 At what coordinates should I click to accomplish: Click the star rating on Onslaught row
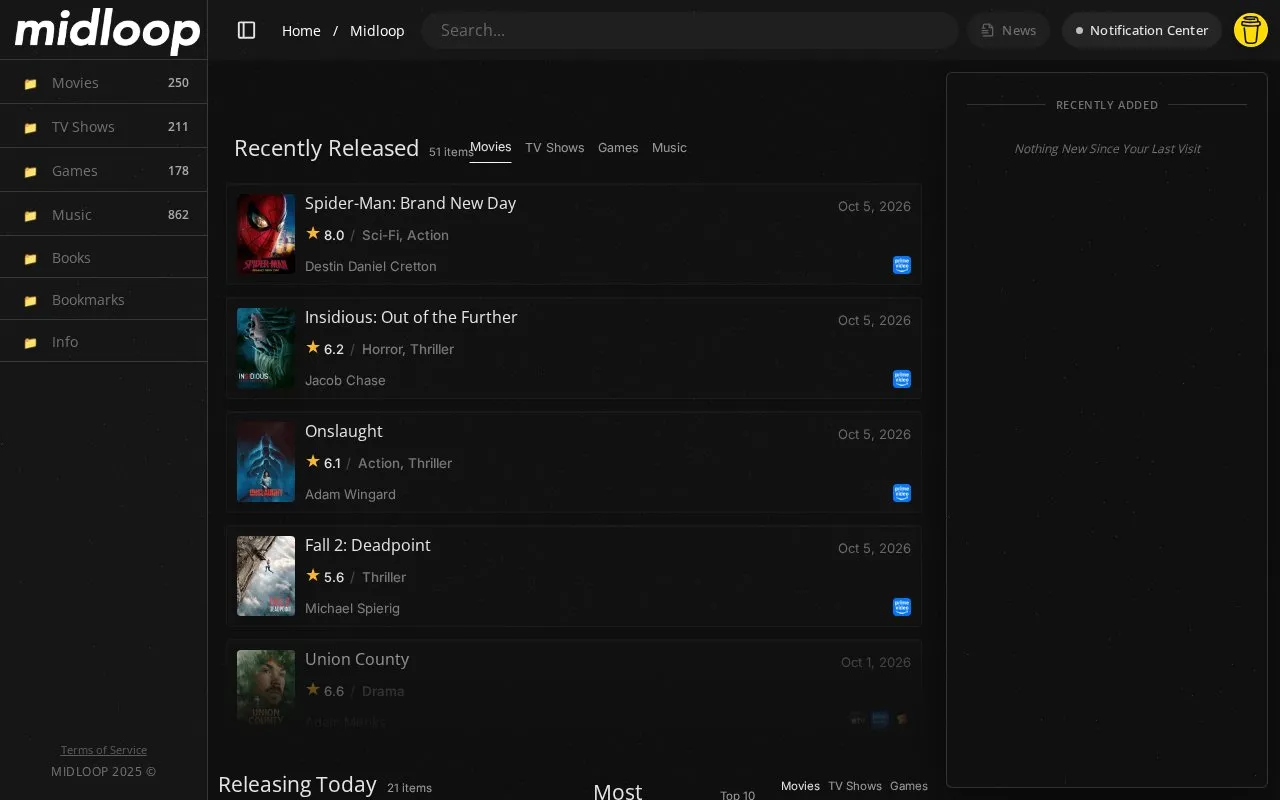[323, 463]
